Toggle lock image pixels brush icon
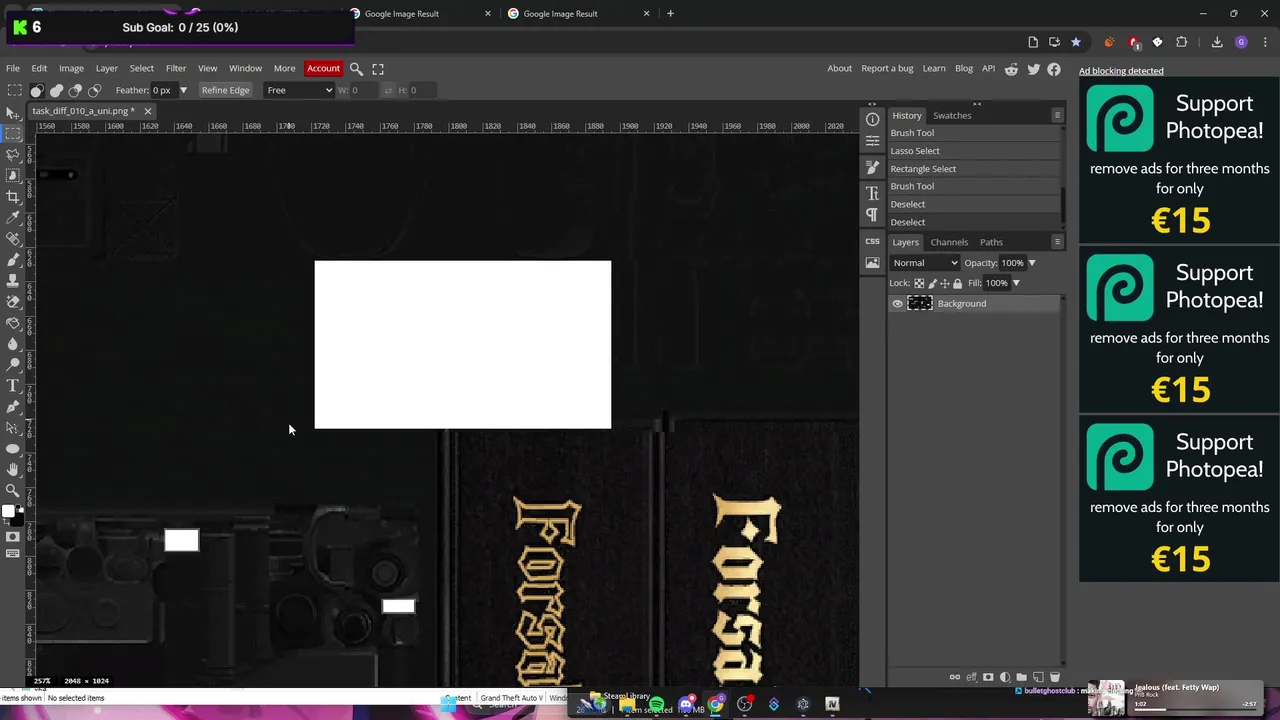The width and height of the screenshot is (1280, 720). pos(932,283)
